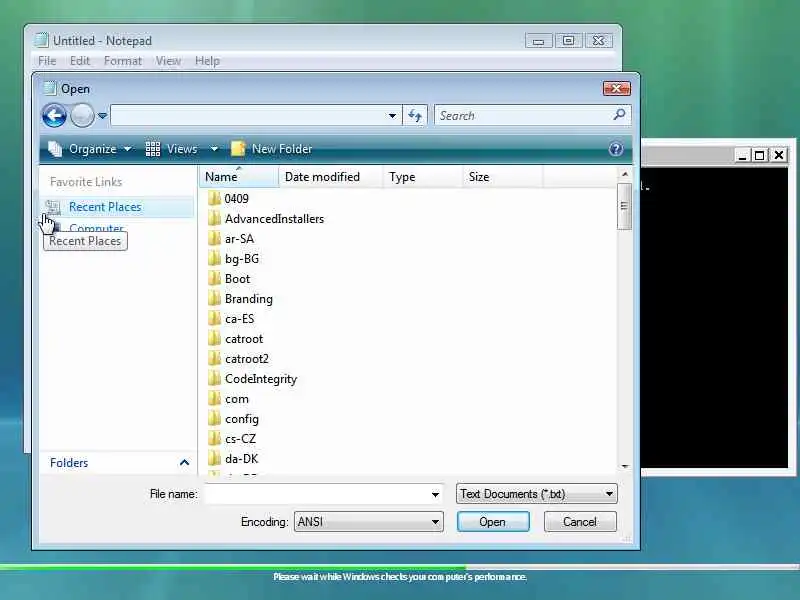
Task: Close the black console window
Action: (779, 155)
